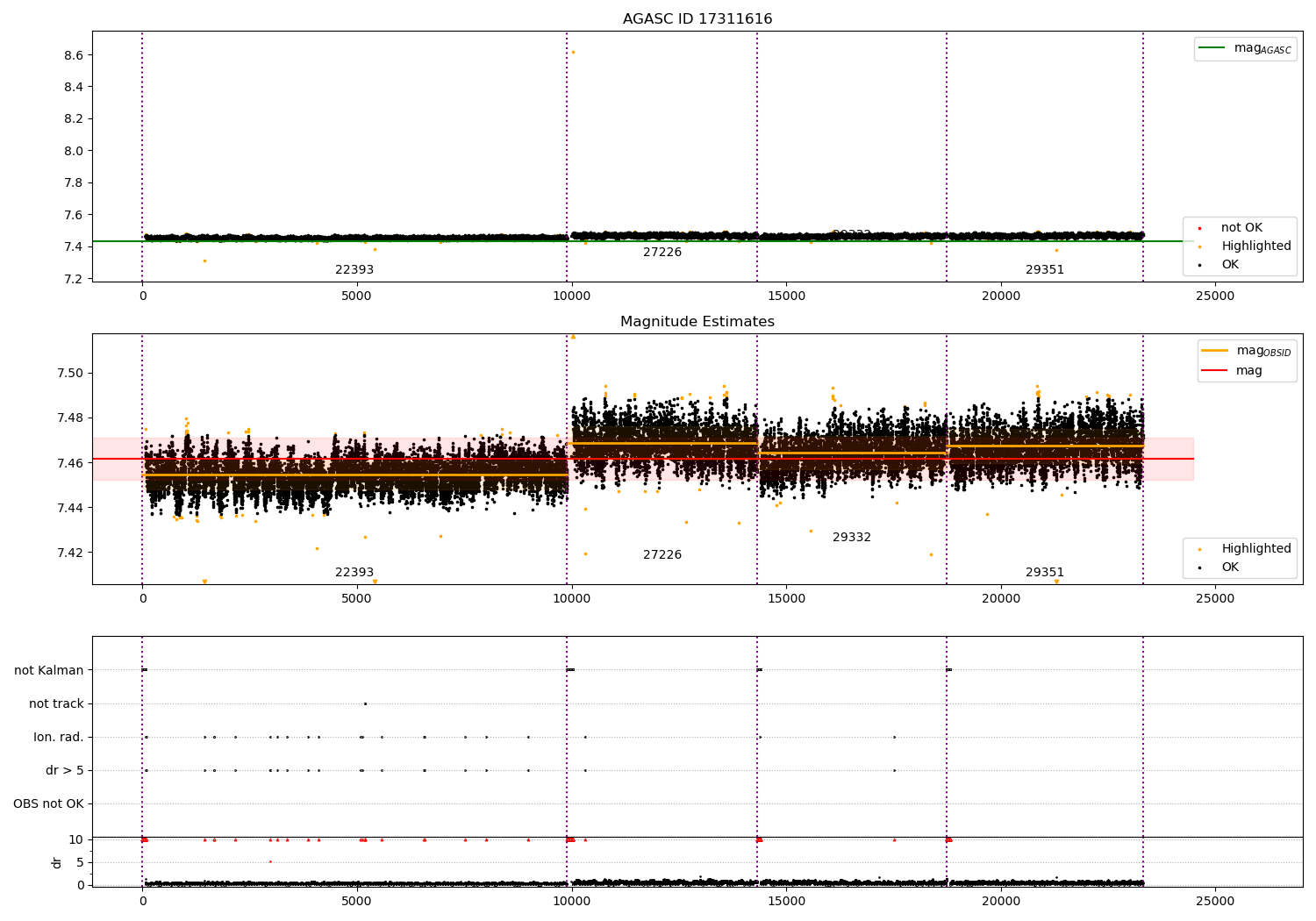Screen dimensions: 1316x921
Task: Click the 8.6 tick on the top plot
Action: click(x=74, y=55)
